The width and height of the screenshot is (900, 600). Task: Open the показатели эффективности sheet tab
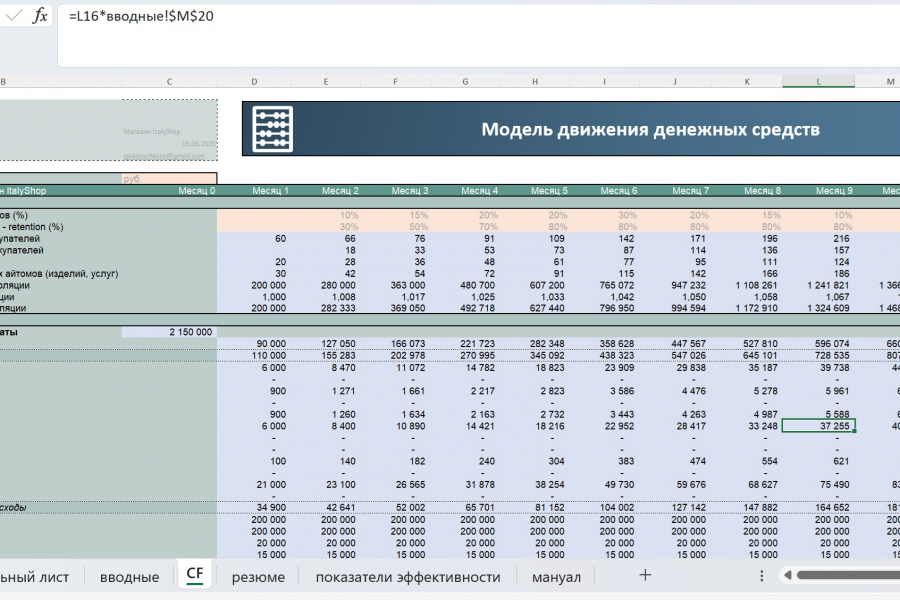pyautogui.click(x=408, y=577)
